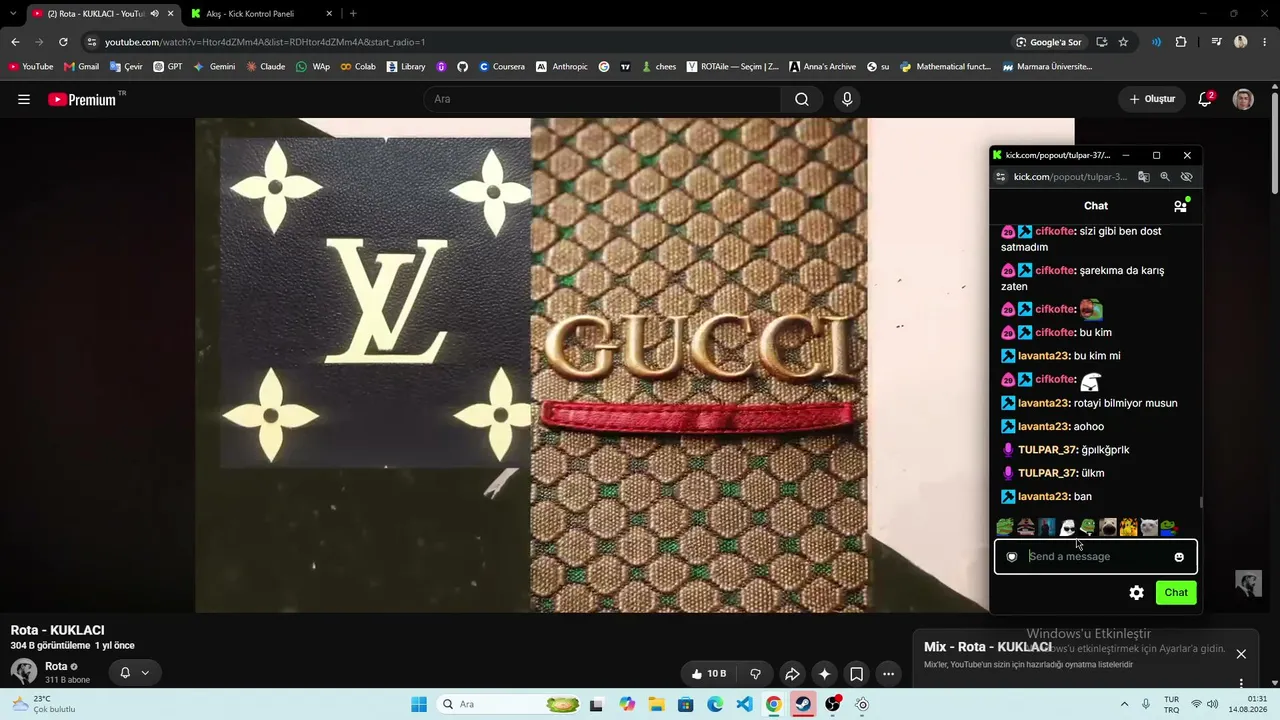Click the Windows taskbar search box

(510, 704)
